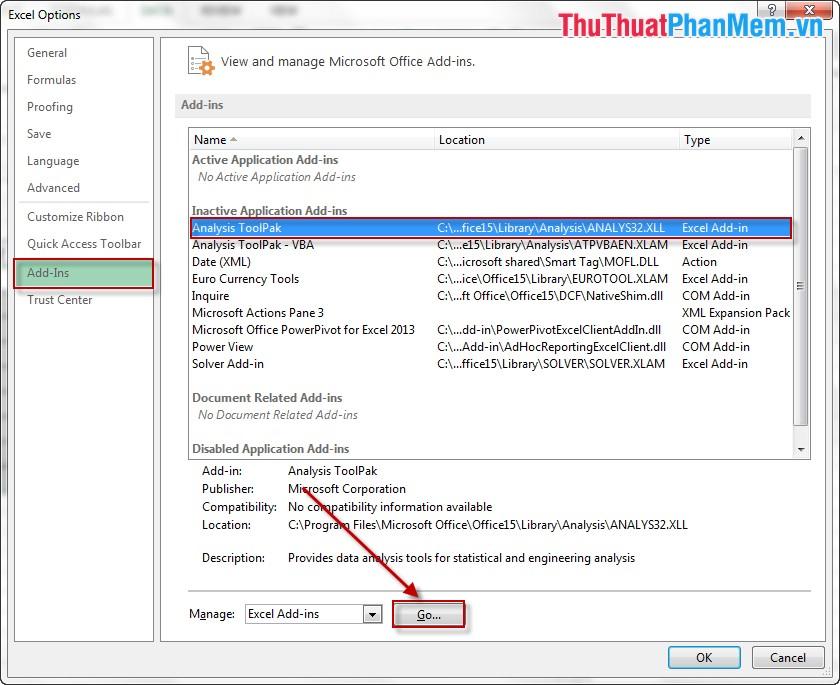Select the Power View add-in
840x685 pixels.
pos(491,347)
